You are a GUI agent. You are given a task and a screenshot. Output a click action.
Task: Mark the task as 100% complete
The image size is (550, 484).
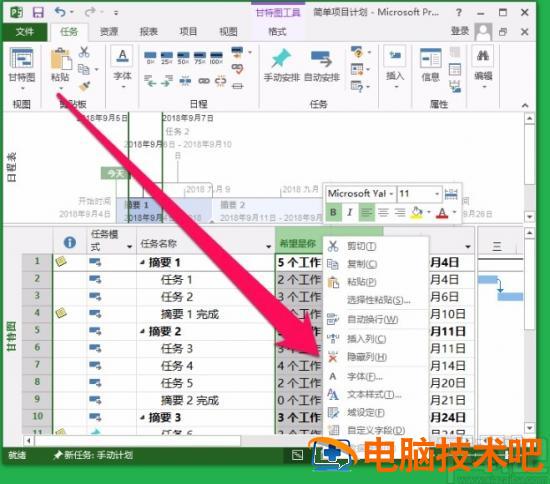[x=216, y=58]
